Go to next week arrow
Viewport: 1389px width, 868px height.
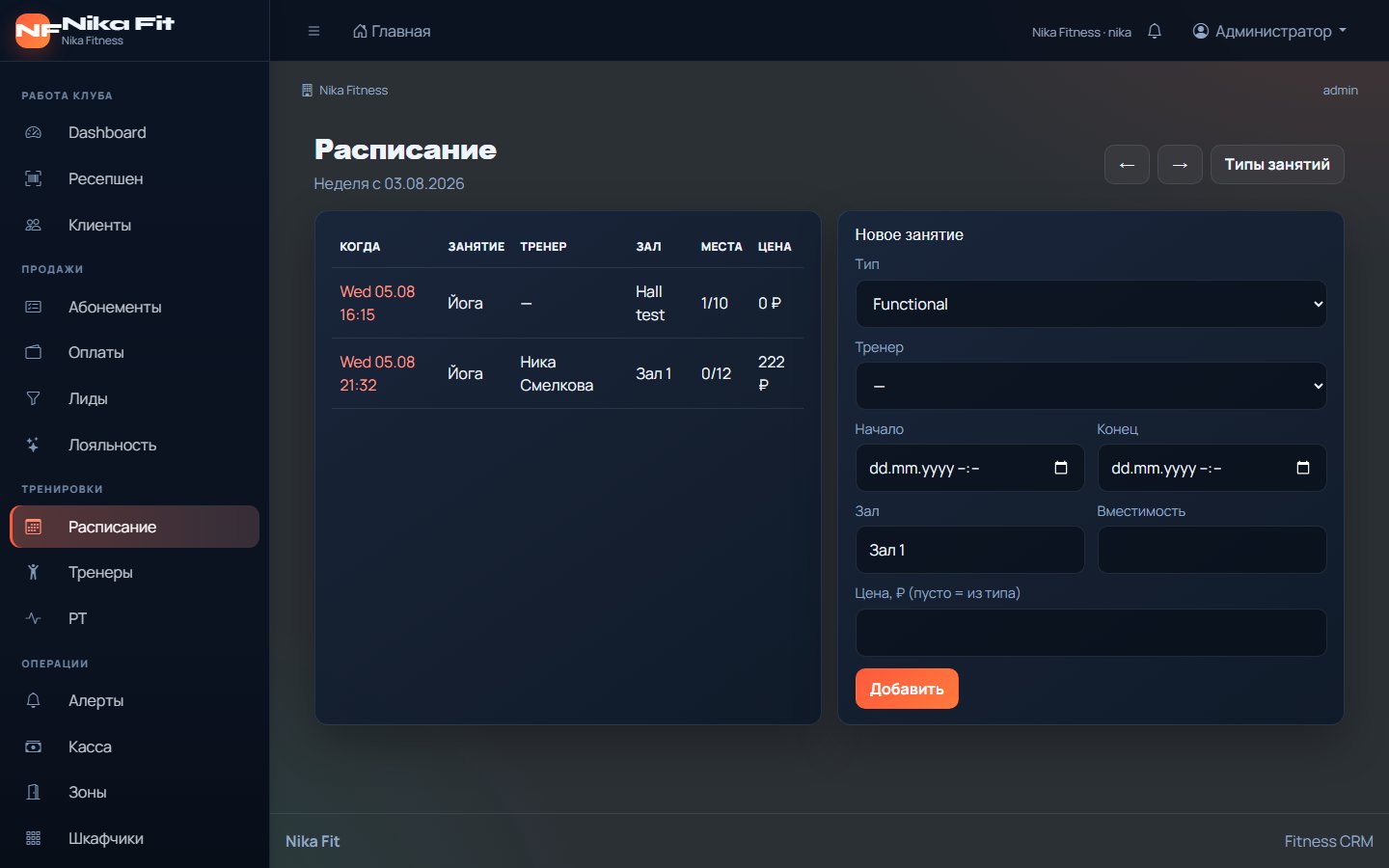1180,164
